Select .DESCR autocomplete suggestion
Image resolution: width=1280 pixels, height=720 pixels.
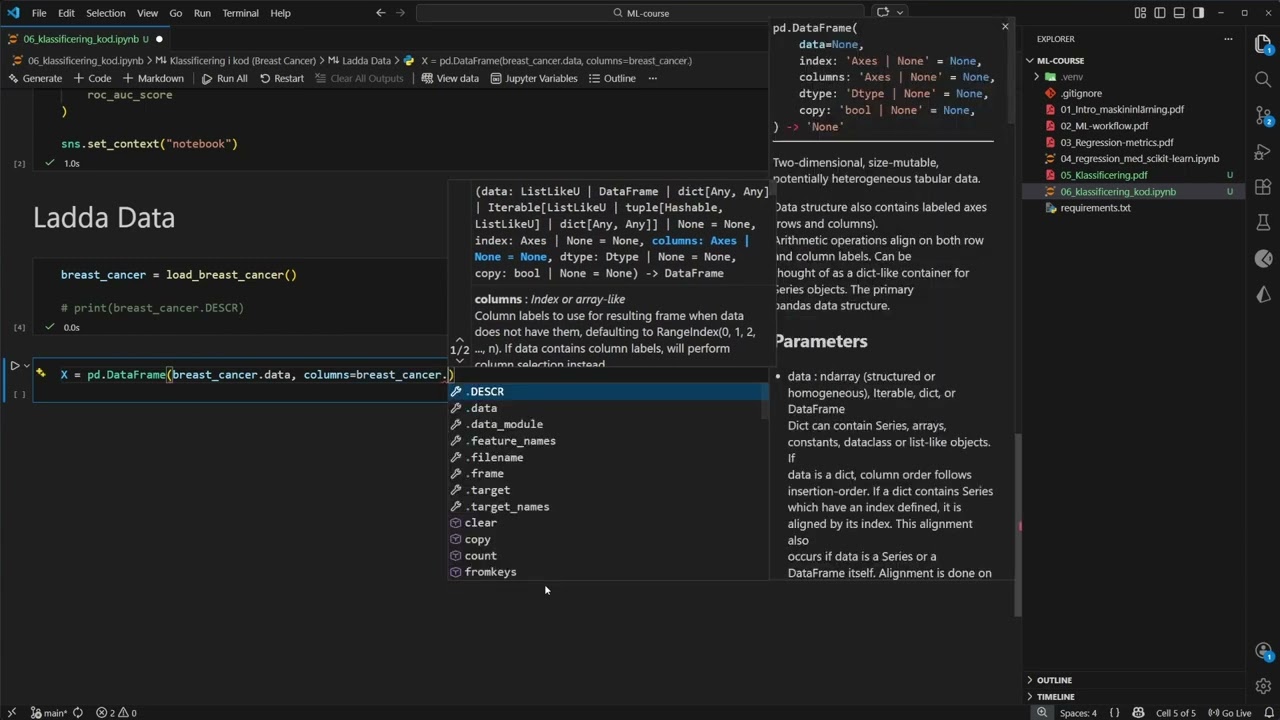608,392
